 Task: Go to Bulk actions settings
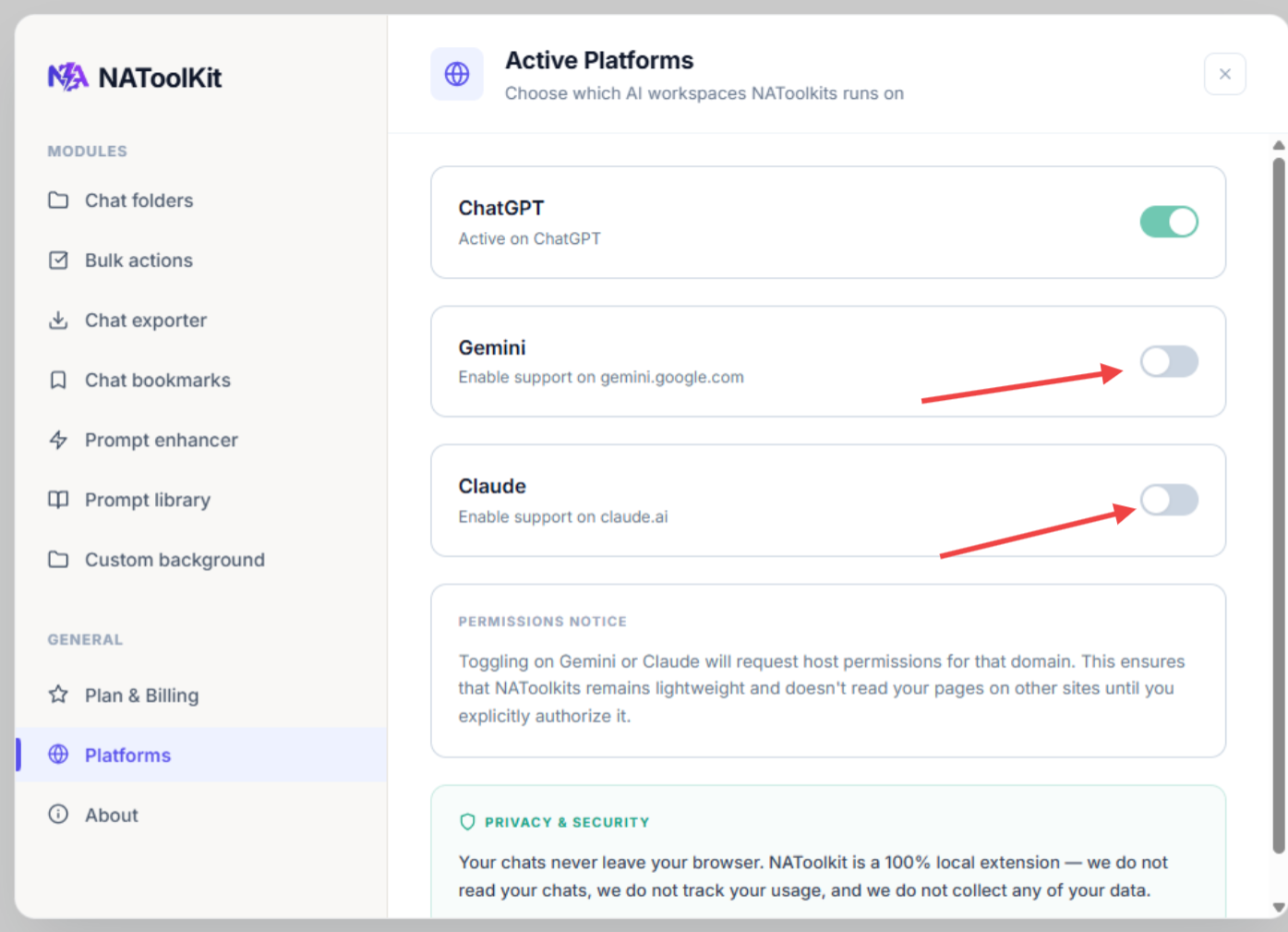point(201,260)
